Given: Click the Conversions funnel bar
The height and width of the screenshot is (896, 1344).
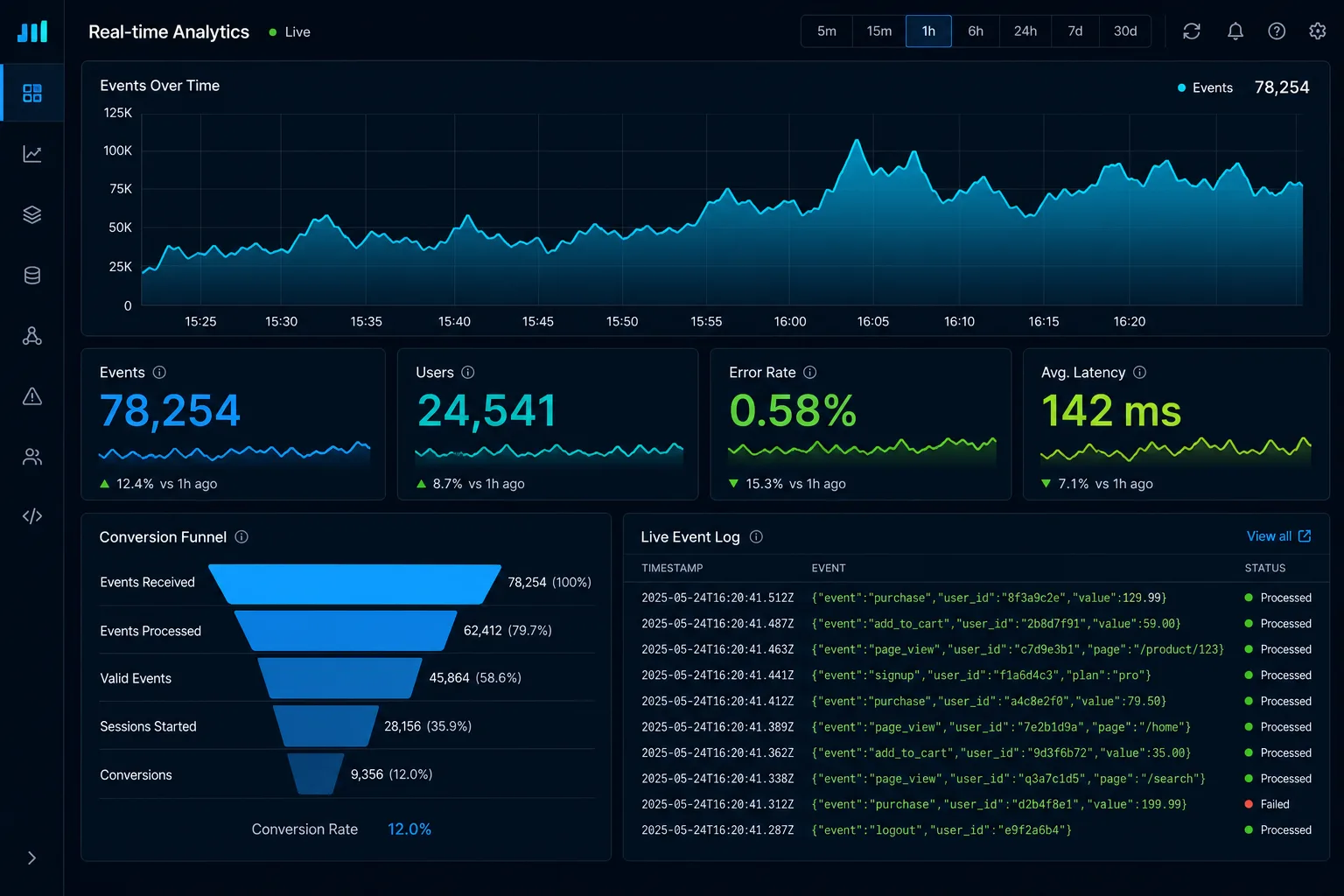Looking at the screenshot, I should [316, 773].
